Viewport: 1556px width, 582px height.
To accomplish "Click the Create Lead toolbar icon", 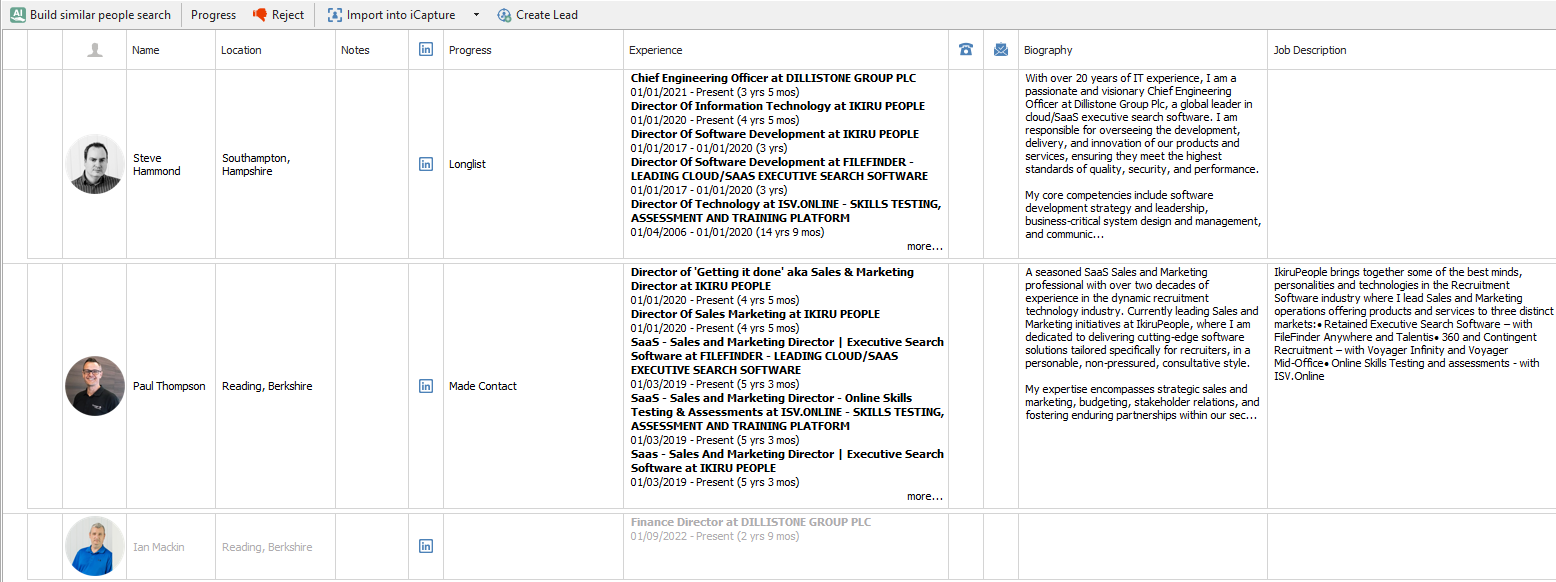I will (504, 15).
